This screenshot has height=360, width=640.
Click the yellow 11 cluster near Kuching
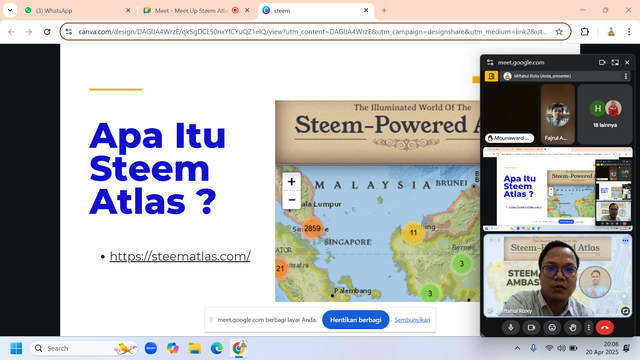[413, 233]
